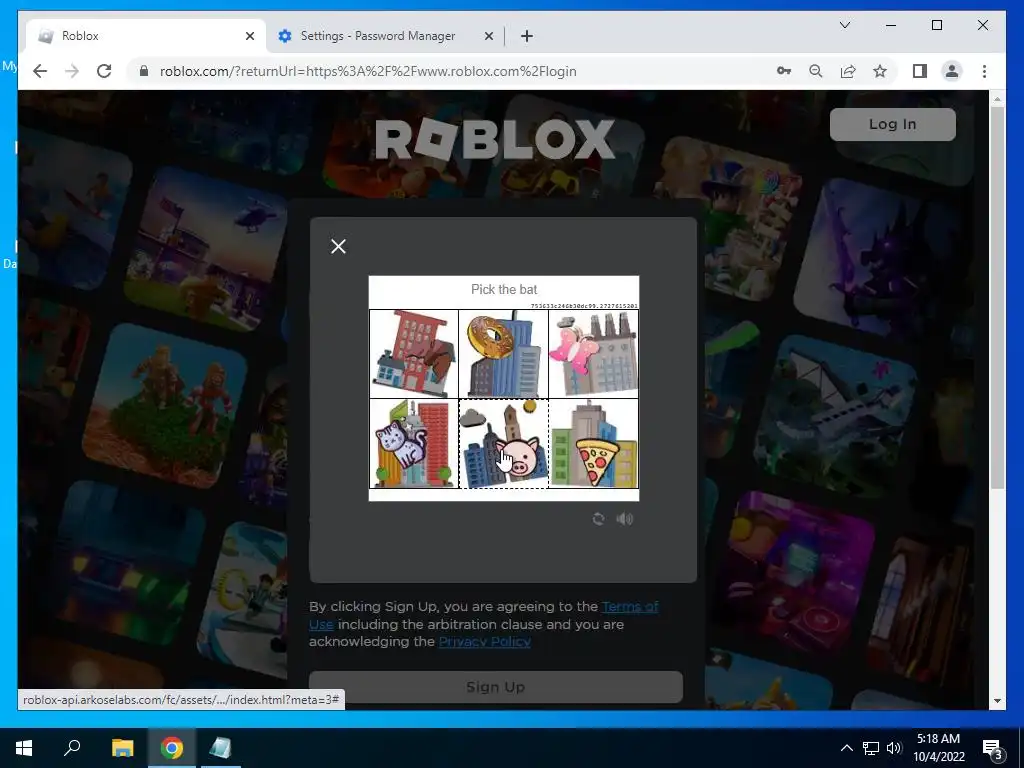1024x768 pixels.
Task: Select the cat on buildings tile
Action: point(414,444)
